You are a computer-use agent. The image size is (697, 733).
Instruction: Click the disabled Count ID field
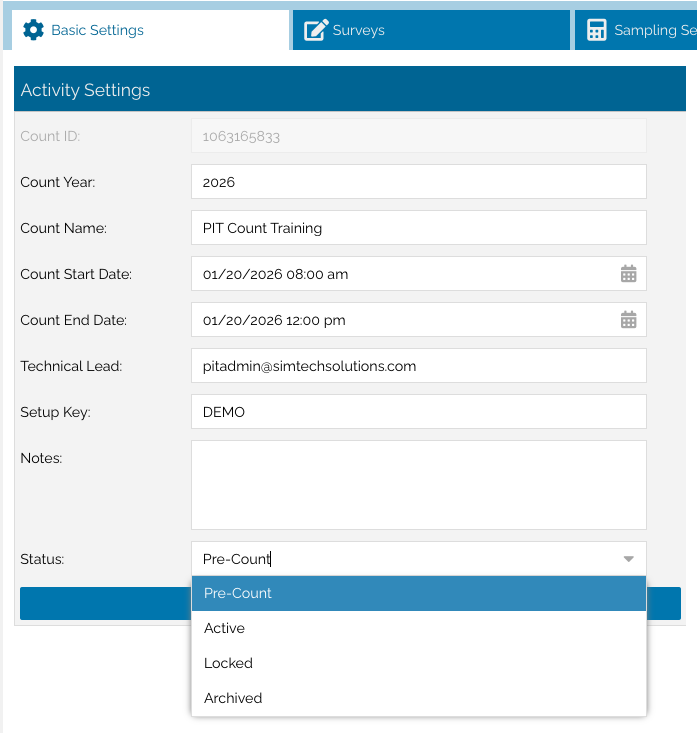click(419, 136)
